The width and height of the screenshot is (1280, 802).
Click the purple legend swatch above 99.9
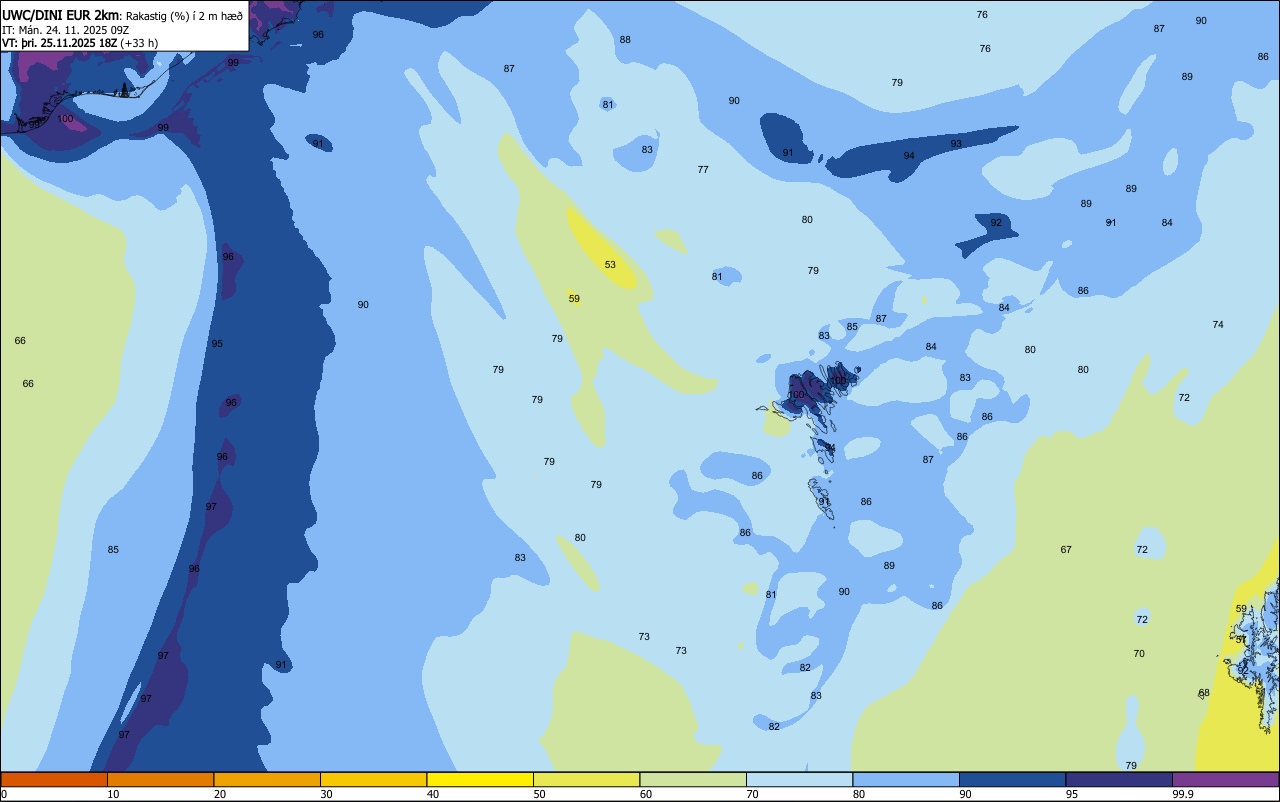coord(1225,779)
